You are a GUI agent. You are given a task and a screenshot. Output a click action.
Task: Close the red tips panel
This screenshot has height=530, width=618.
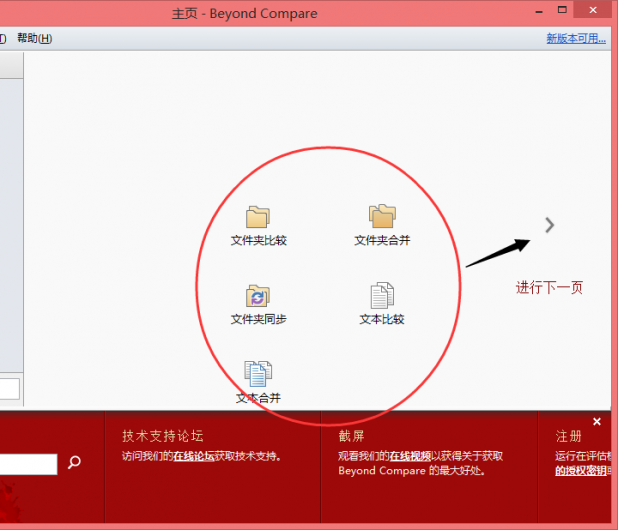click(x=597, y=422)
